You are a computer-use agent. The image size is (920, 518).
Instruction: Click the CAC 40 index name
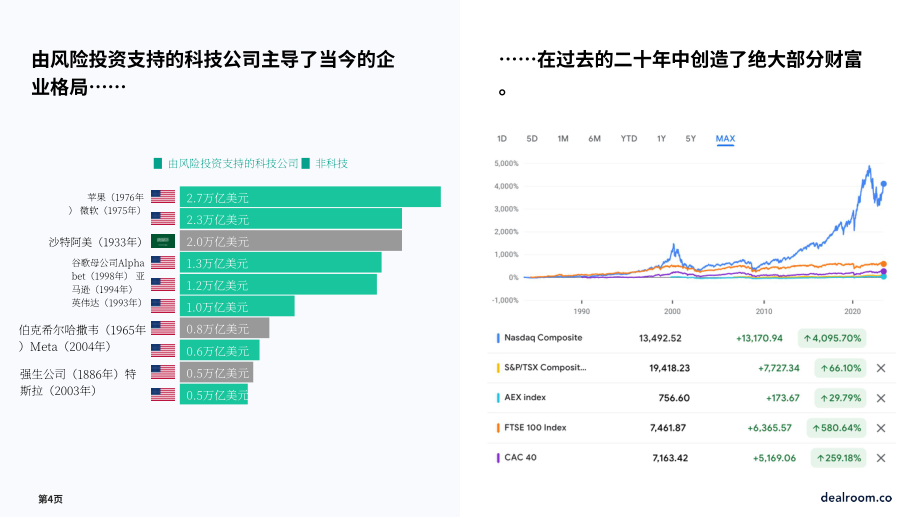tap(520, 458)
